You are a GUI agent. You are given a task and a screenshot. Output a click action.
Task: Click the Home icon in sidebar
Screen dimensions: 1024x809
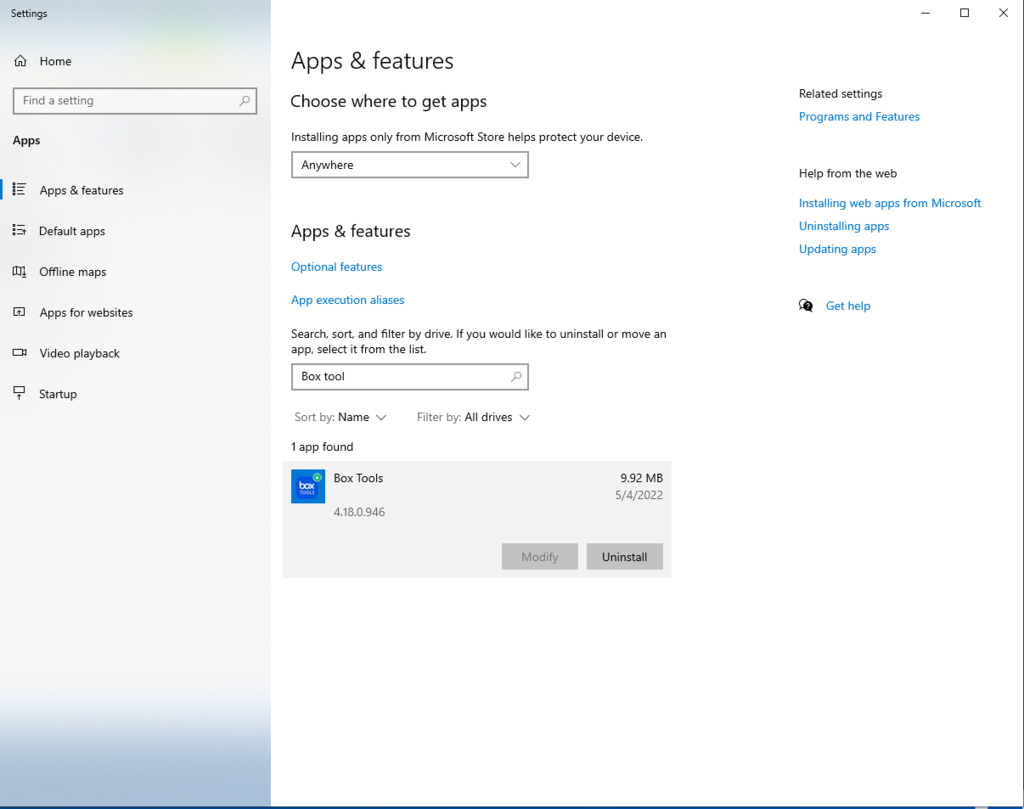point(20,61)
